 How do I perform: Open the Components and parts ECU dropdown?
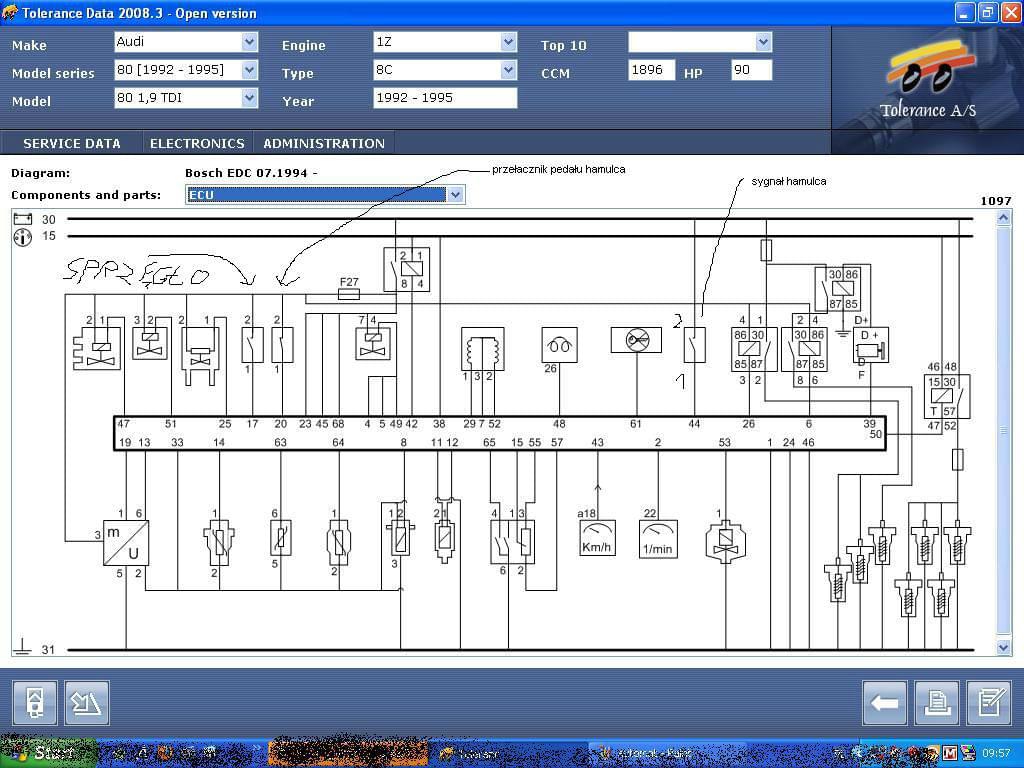325,195
